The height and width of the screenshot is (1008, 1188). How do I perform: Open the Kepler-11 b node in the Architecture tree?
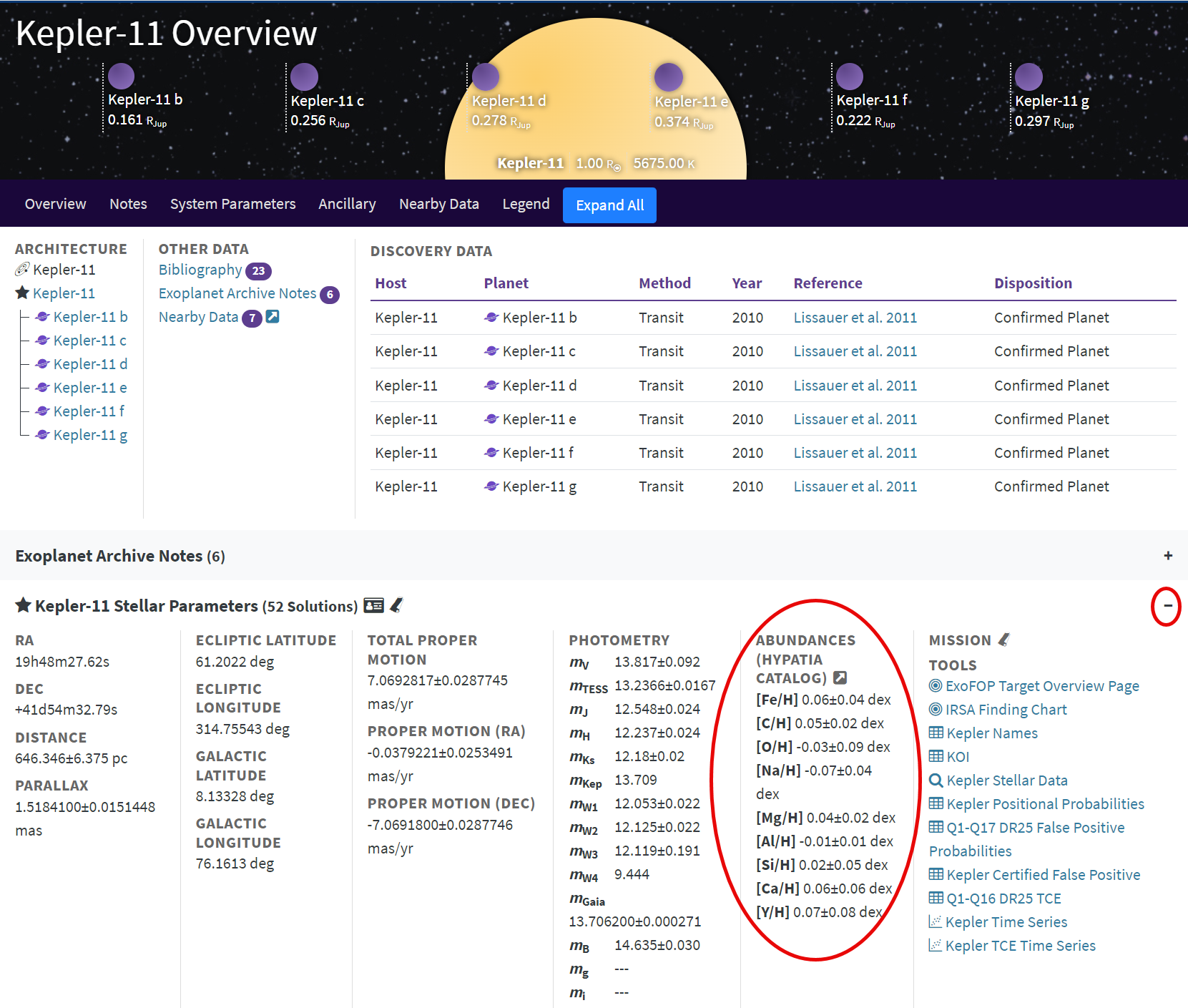tap(90, 316)
